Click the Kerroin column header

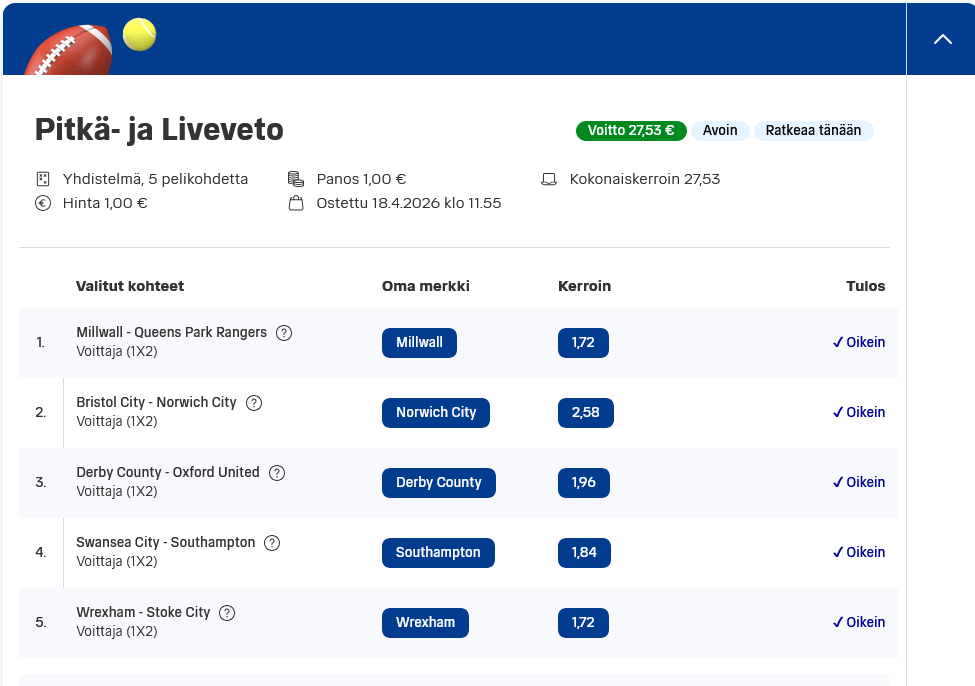[585, 286]
